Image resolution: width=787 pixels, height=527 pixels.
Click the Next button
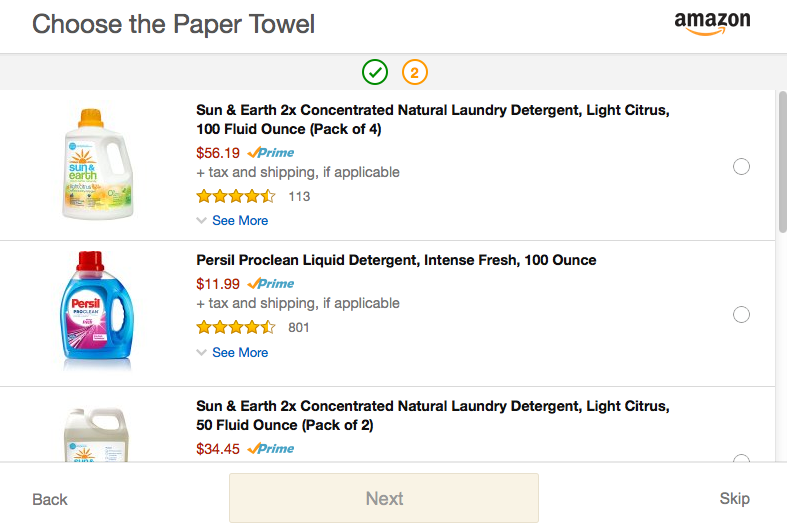(x=384, y=498)
